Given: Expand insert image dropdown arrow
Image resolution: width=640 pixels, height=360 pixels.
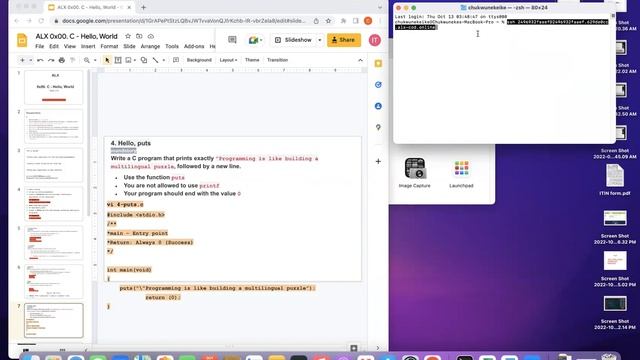Looking at the screenshot, I should (135, 60).
